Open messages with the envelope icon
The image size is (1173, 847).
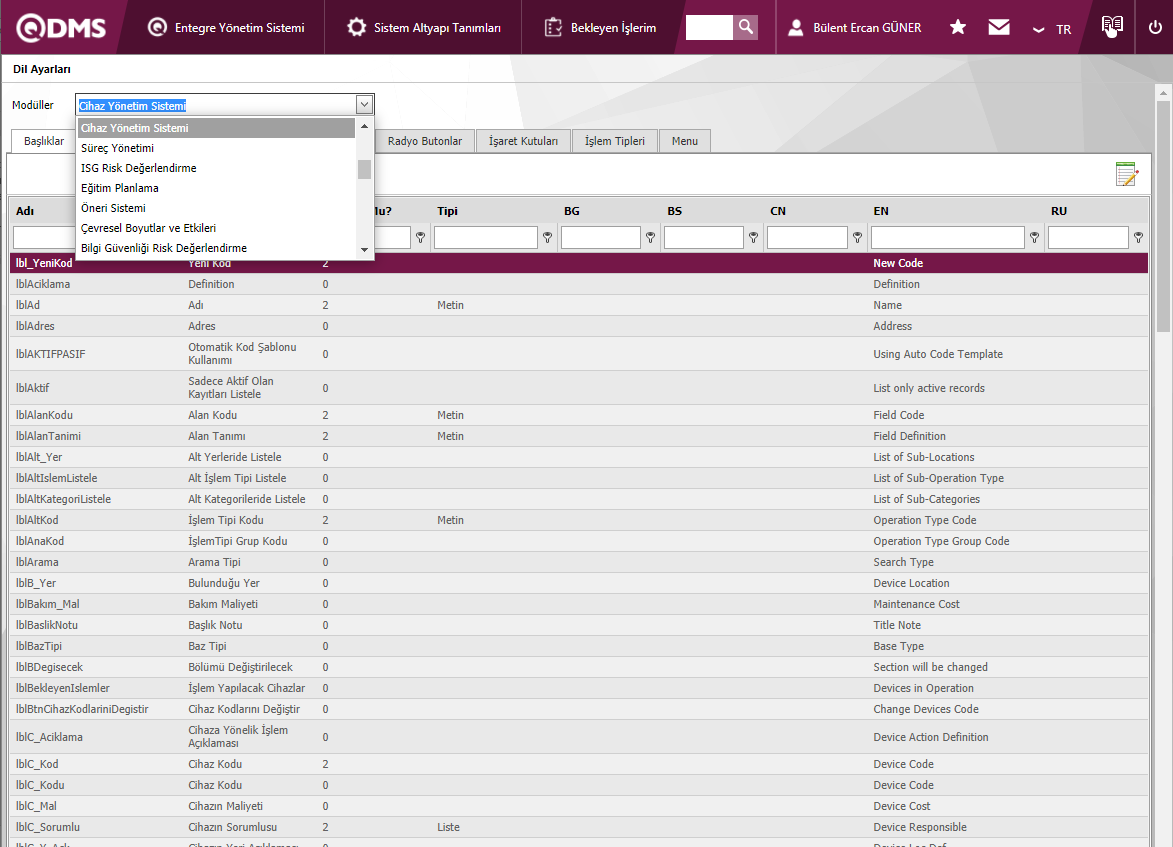[998, 27]
